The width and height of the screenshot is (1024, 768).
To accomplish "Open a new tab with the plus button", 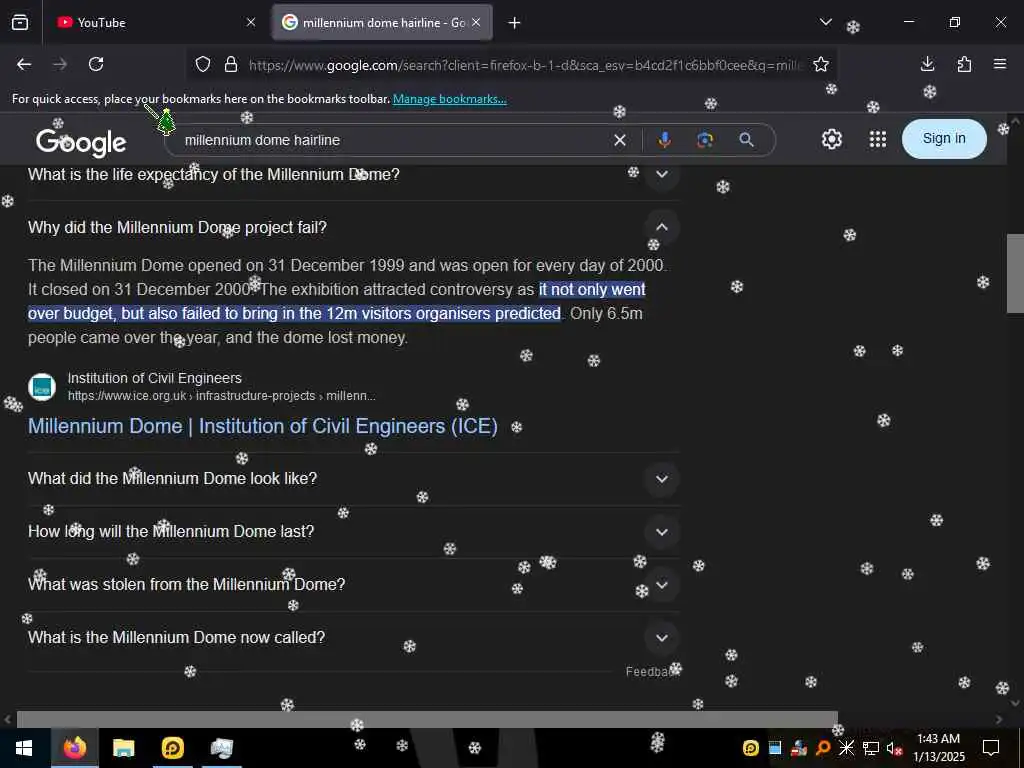I will [515, 23].
